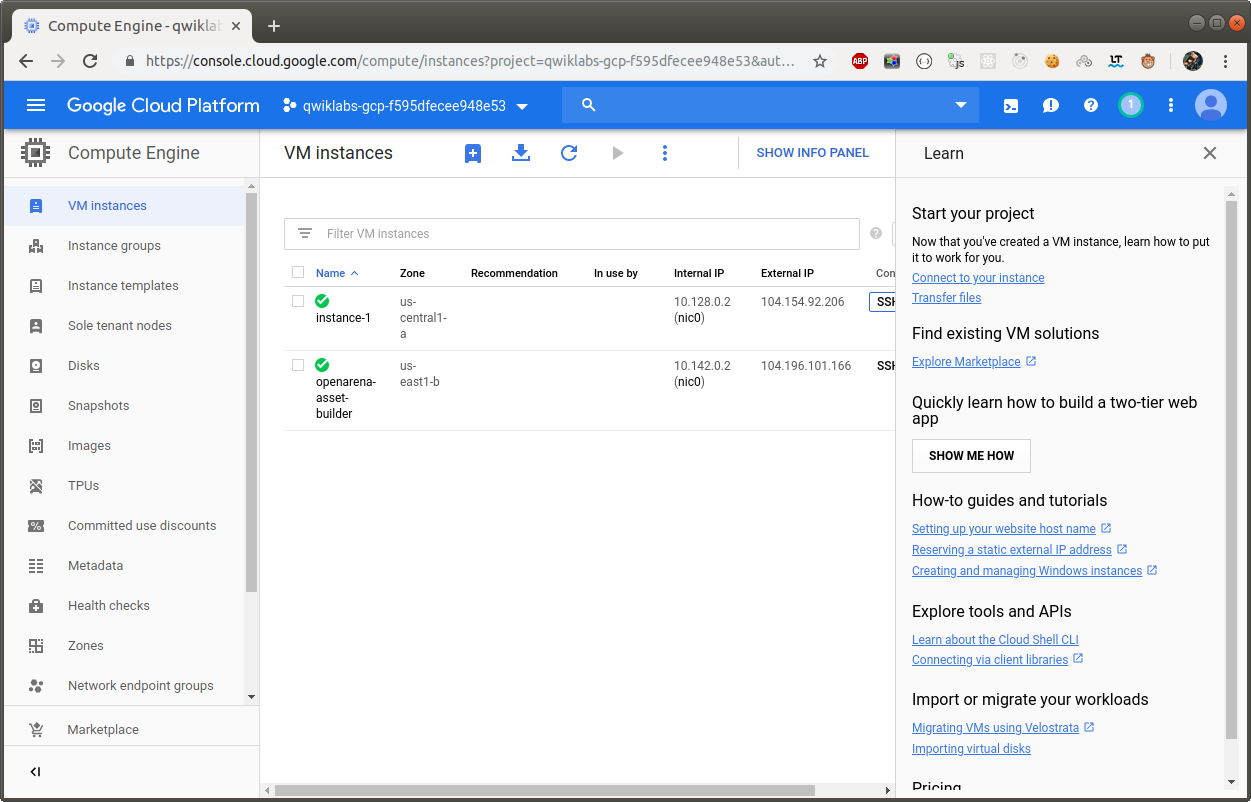The width and height of the screenshot is (1251, 802).
Task: Open Images section
Action: click(125, 446)
